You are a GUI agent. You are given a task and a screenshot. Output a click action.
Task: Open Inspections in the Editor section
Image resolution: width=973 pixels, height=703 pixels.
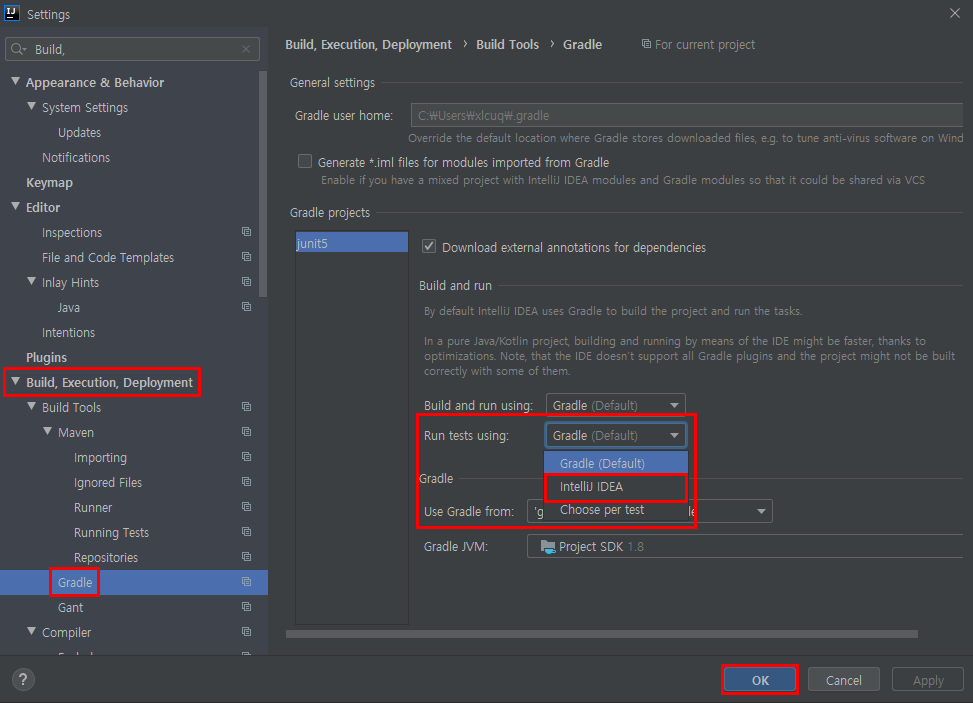coord(72,233)
